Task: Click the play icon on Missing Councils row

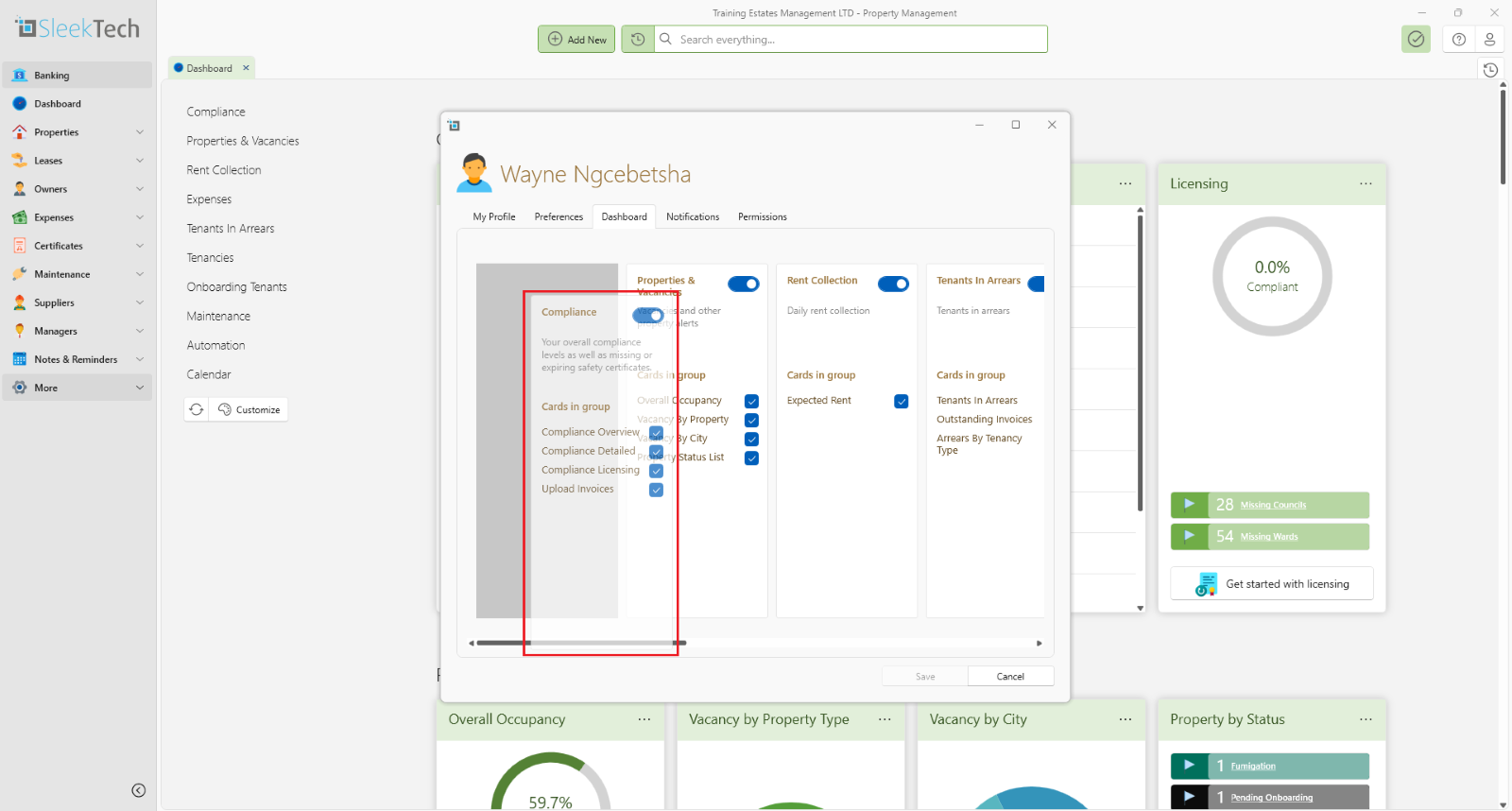Action: point(1190,505)
